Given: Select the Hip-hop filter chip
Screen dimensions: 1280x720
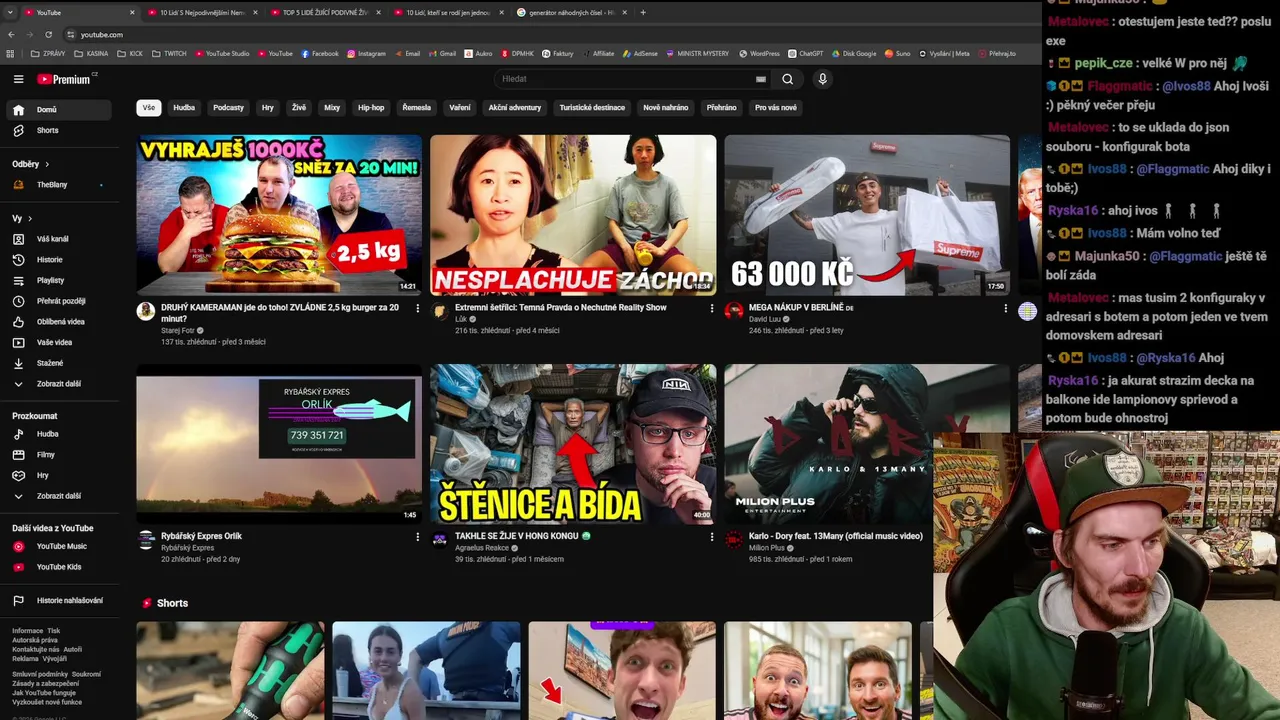Looking at the screenshot, I should 371,107.
